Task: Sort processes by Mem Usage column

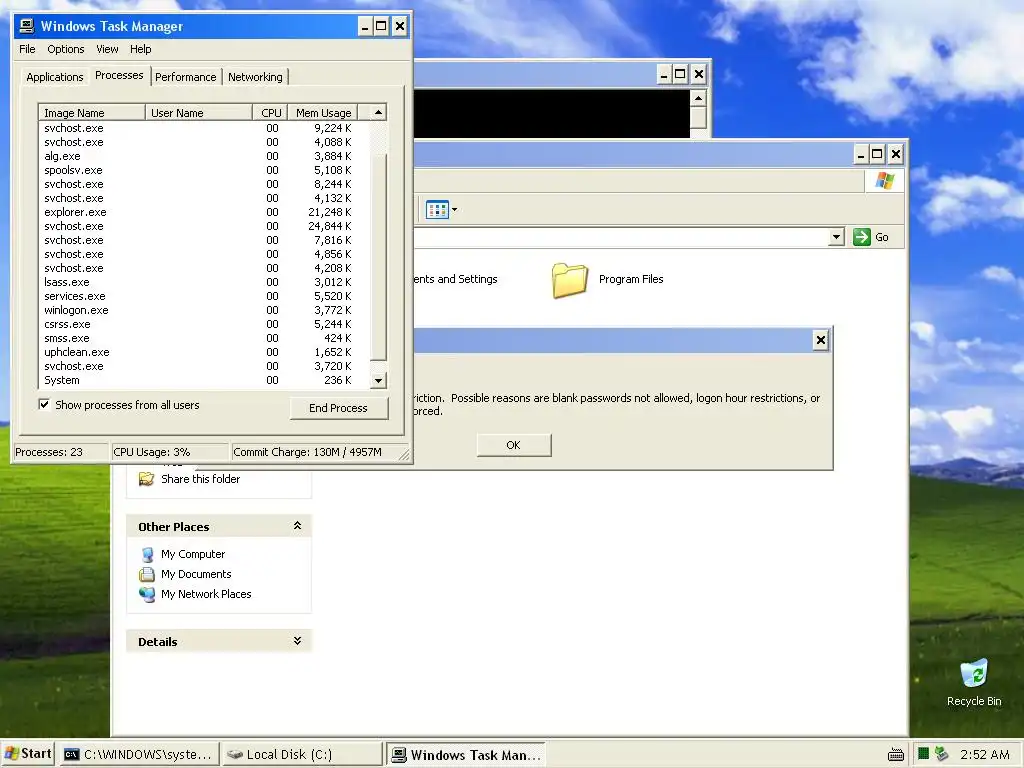Action: 323,112
